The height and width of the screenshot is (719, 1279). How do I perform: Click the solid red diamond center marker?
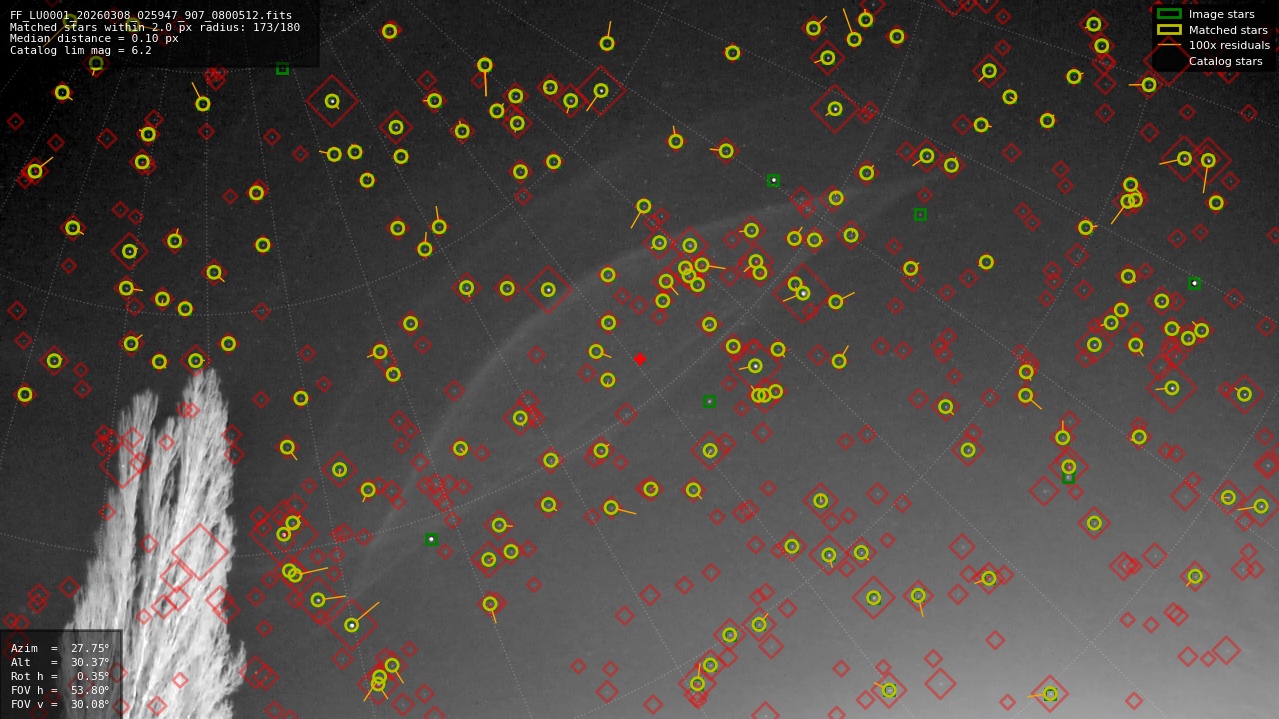point(640,359)
